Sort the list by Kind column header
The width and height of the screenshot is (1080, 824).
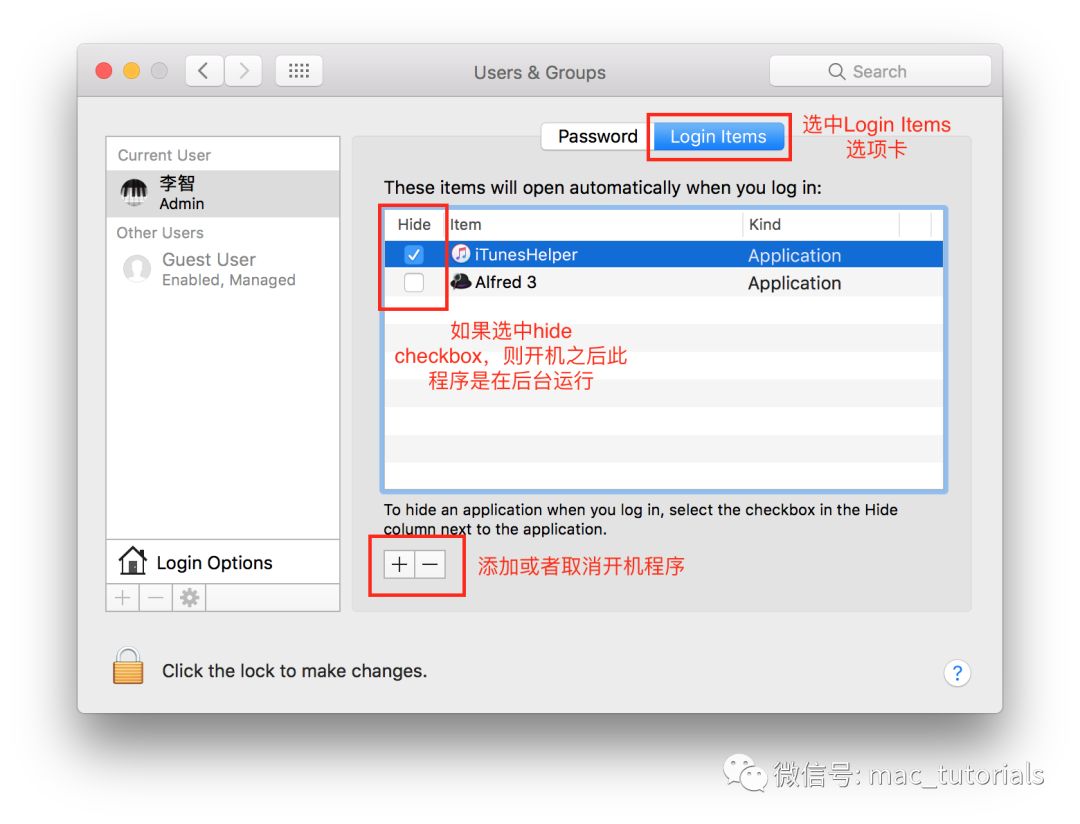tap(820, 225)
